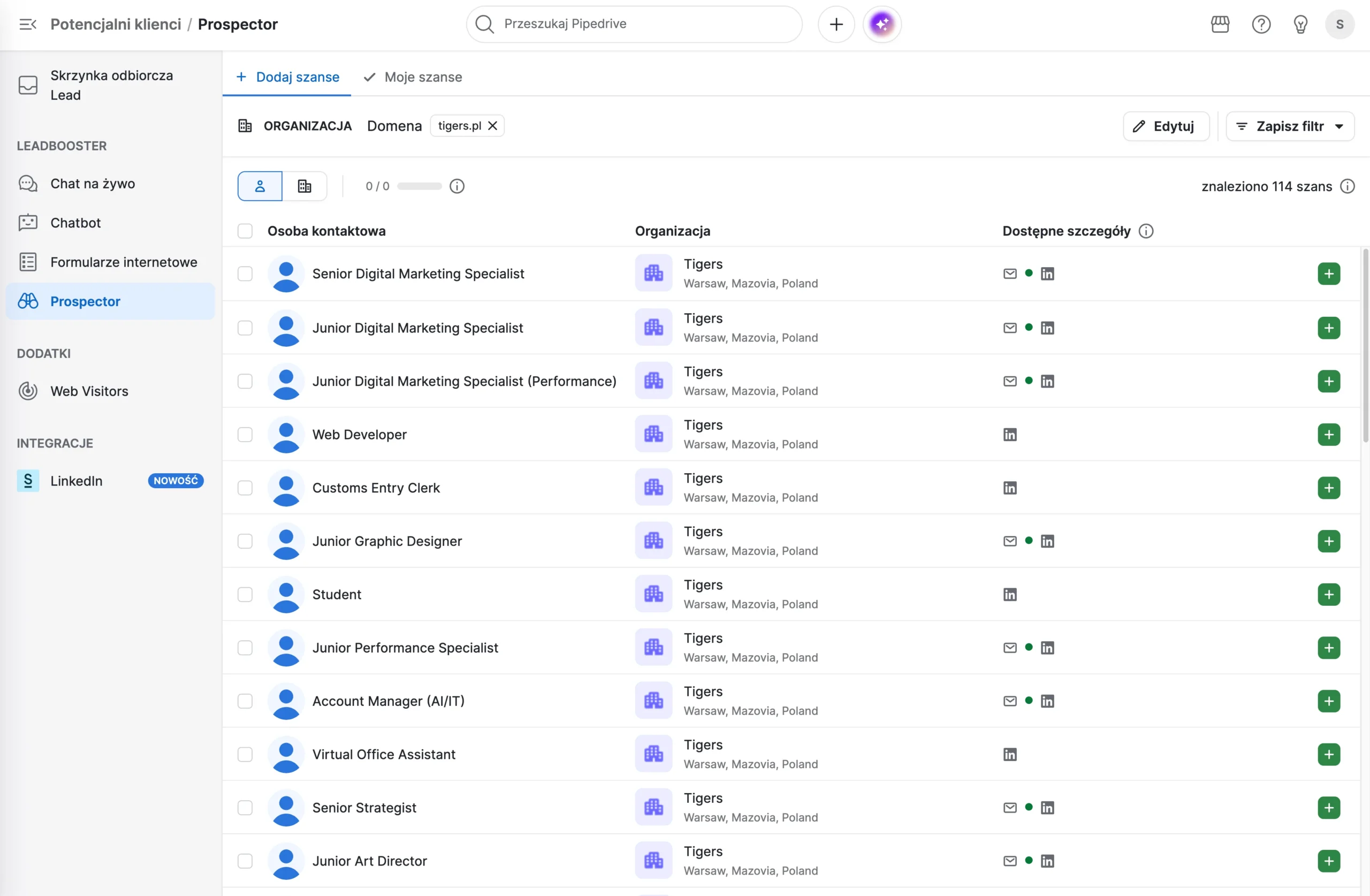Click the Junior Performance Specialist title text
This screenshot has height=896, width=1370.
tap(405, 647)
